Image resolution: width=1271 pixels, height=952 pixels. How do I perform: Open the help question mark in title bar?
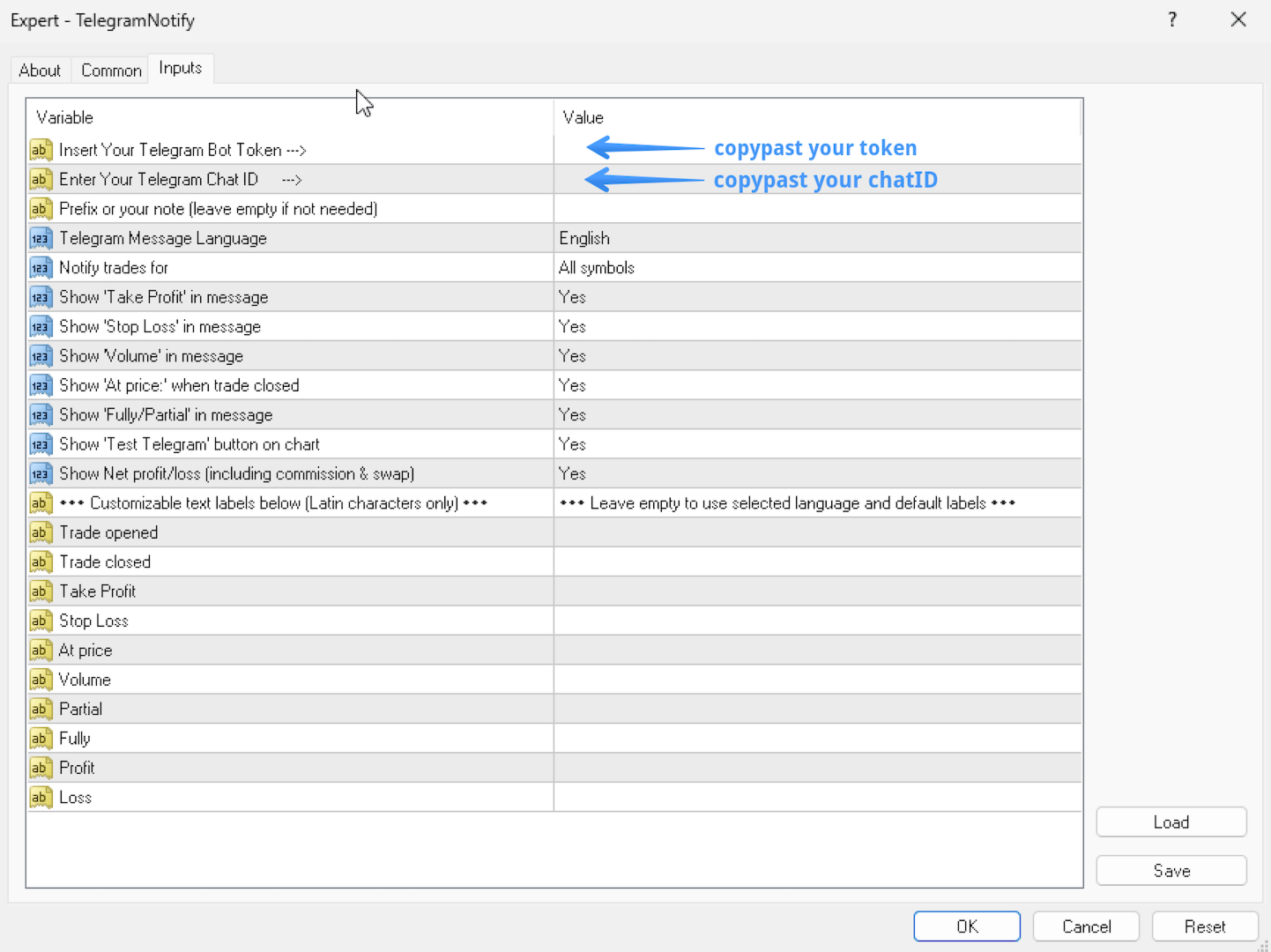(x=1172, y=19)
